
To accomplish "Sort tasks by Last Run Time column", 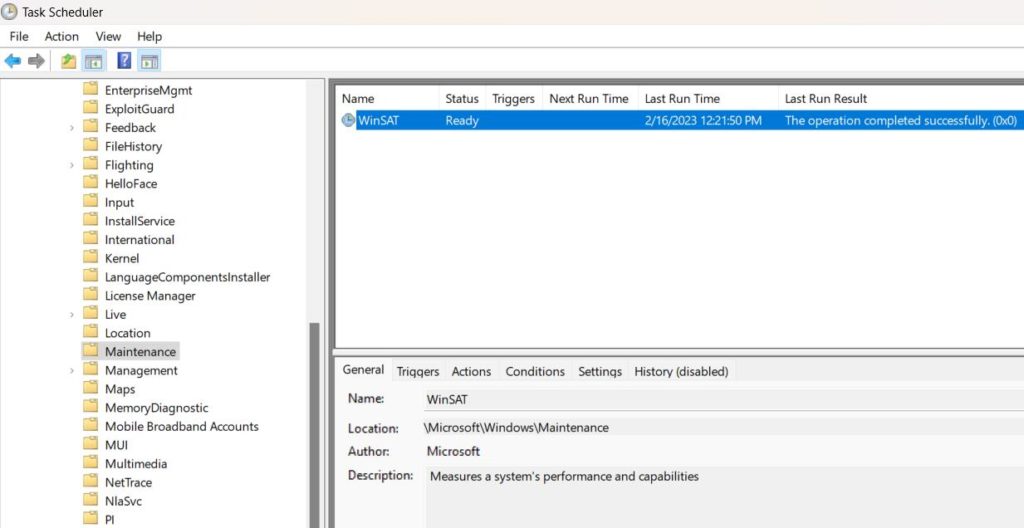I will (682, 99).
